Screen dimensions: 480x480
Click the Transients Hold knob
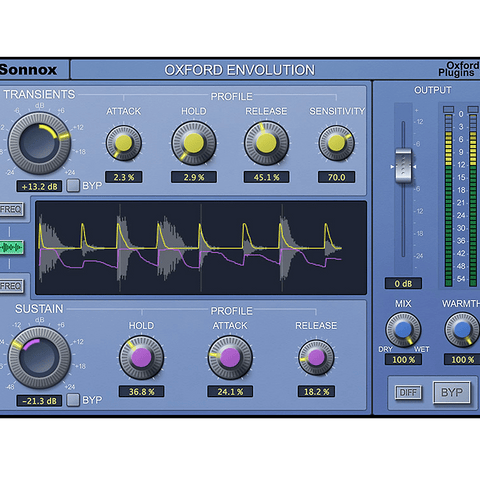click(194, 143)
